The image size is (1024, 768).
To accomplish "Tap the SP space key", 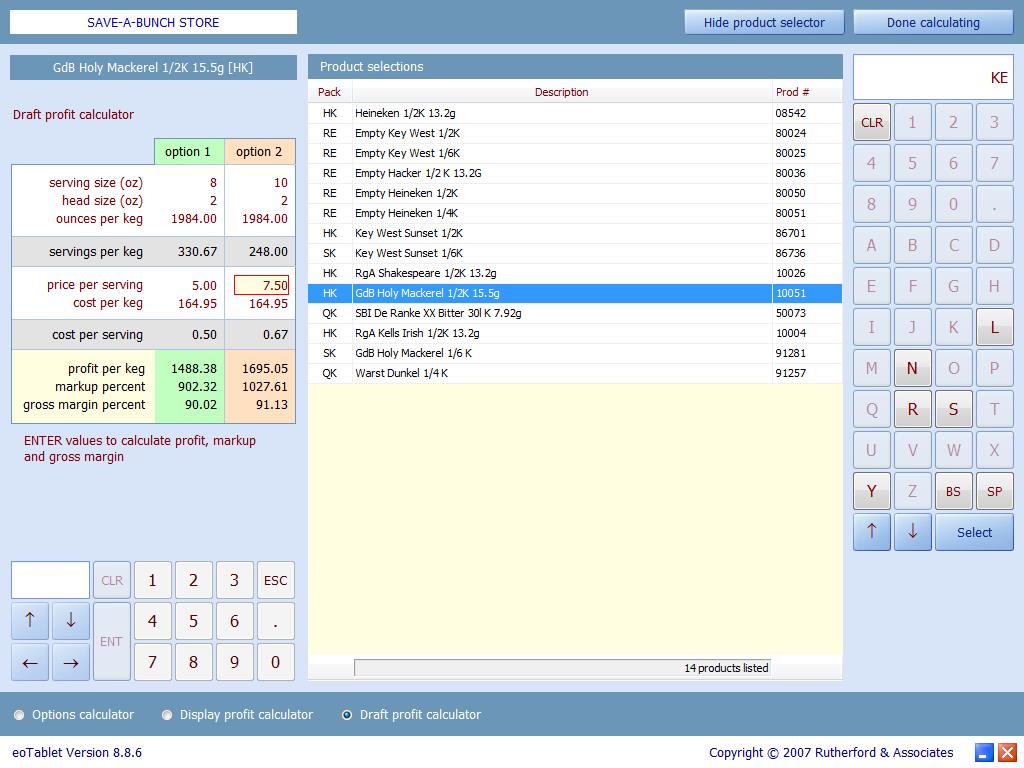I will 994,491.
